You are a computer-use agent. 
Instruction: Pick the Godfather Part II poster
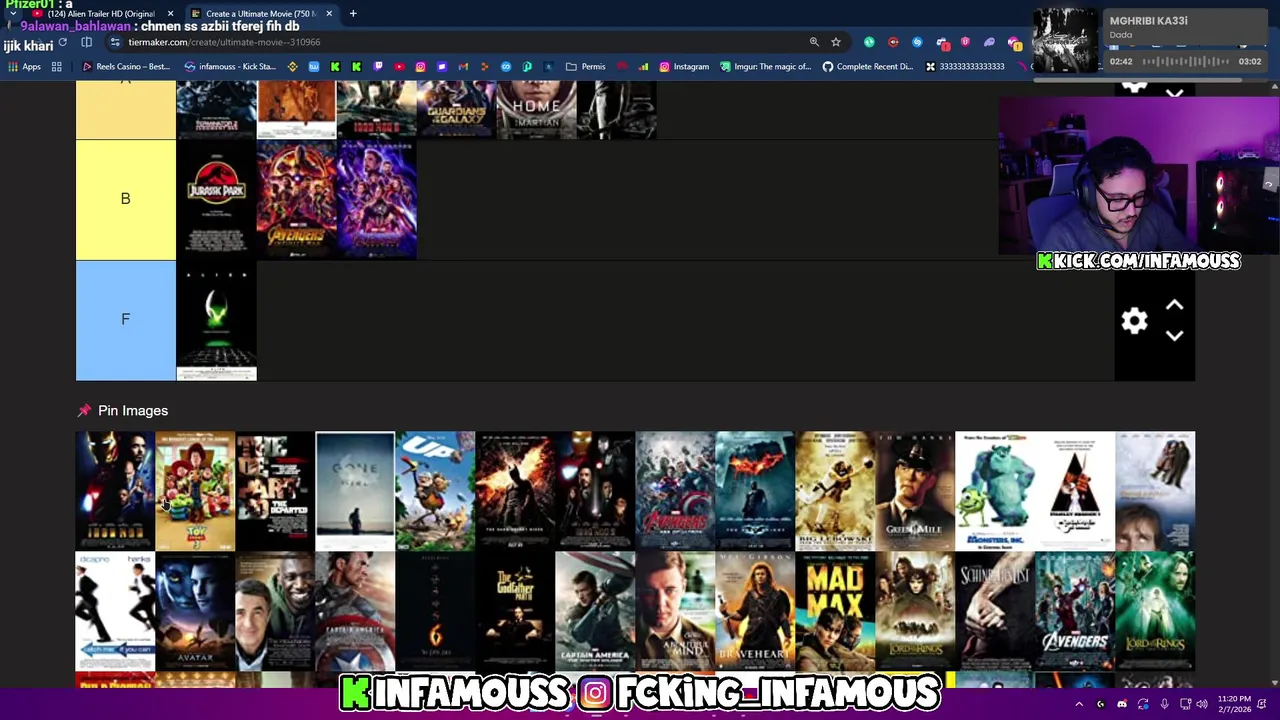click(515, 611)
